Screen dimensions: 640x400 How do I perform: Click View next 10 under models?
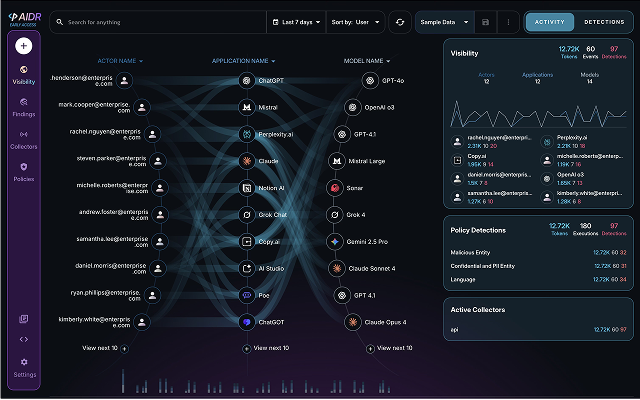click(x=390, y=348)
